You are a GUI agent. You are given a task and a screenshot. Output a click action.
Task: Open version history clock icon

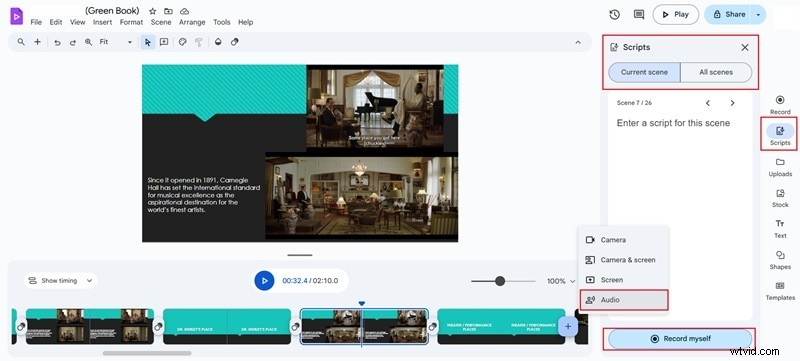click(615, 14)
